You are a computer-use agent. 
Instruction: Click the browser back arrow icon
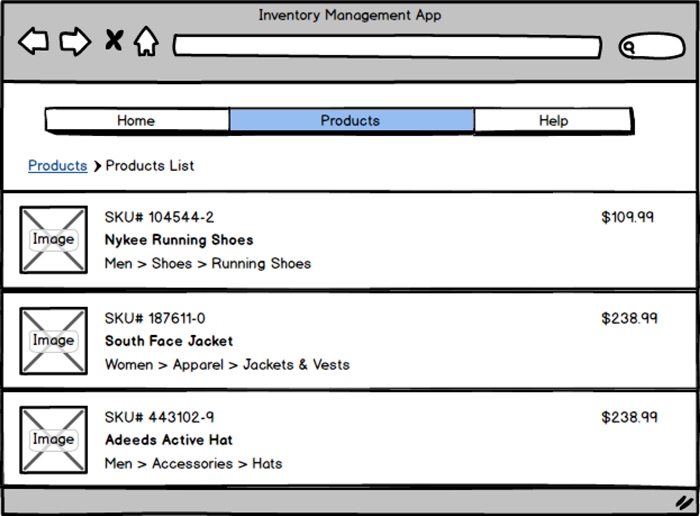[33, 42]
